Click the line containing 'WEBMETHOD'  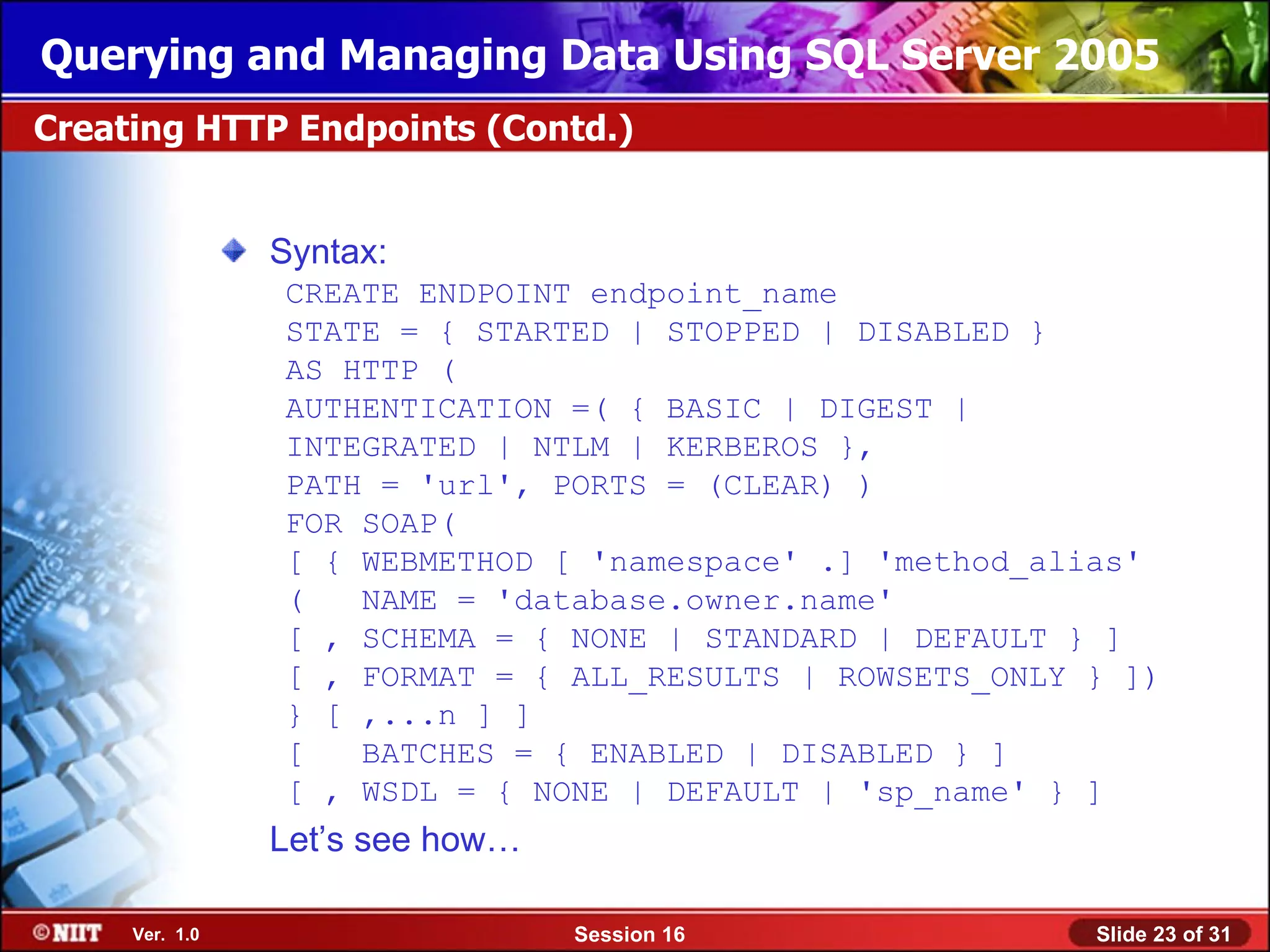(714, 563)
